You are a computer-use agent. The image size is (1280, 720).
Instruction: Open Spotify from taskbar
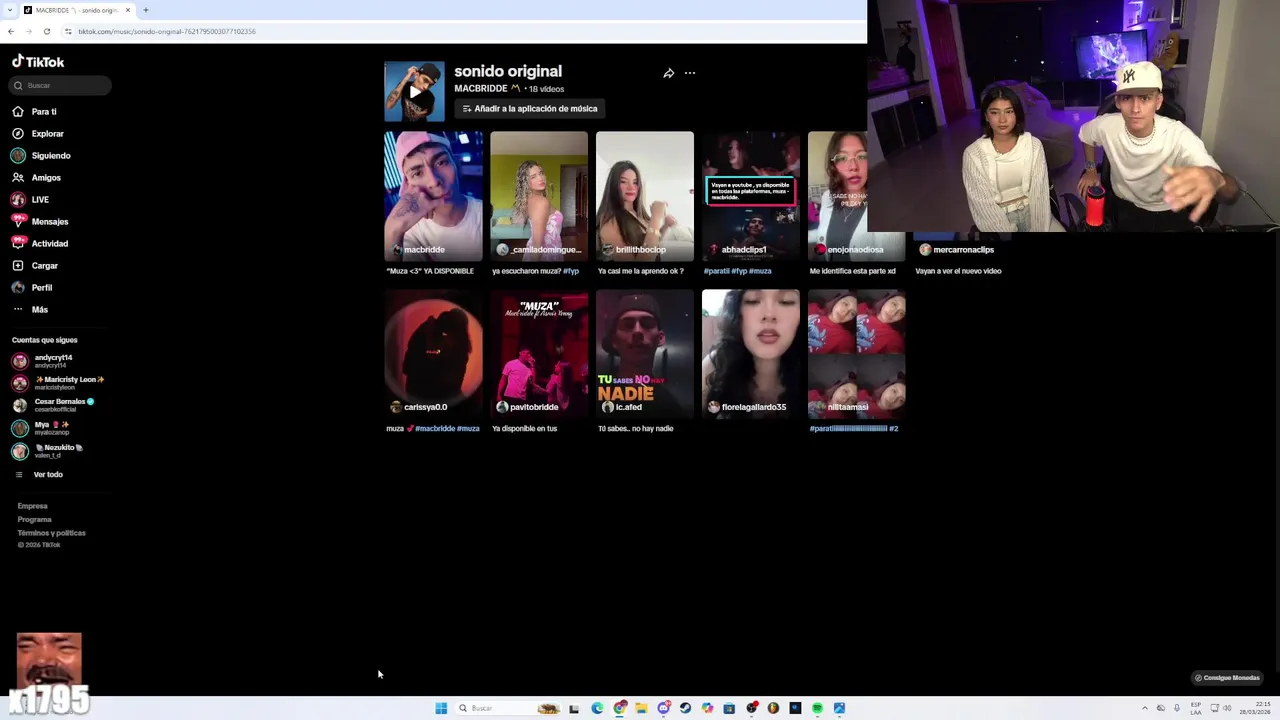click(817, 708)
